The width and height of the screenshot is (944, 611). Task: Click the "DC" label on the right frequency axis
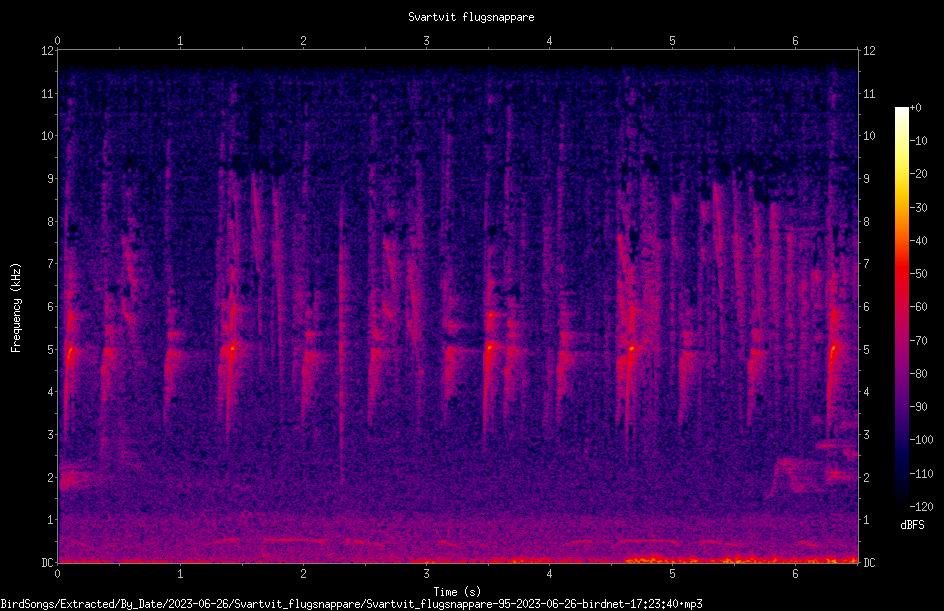point(869,563)
